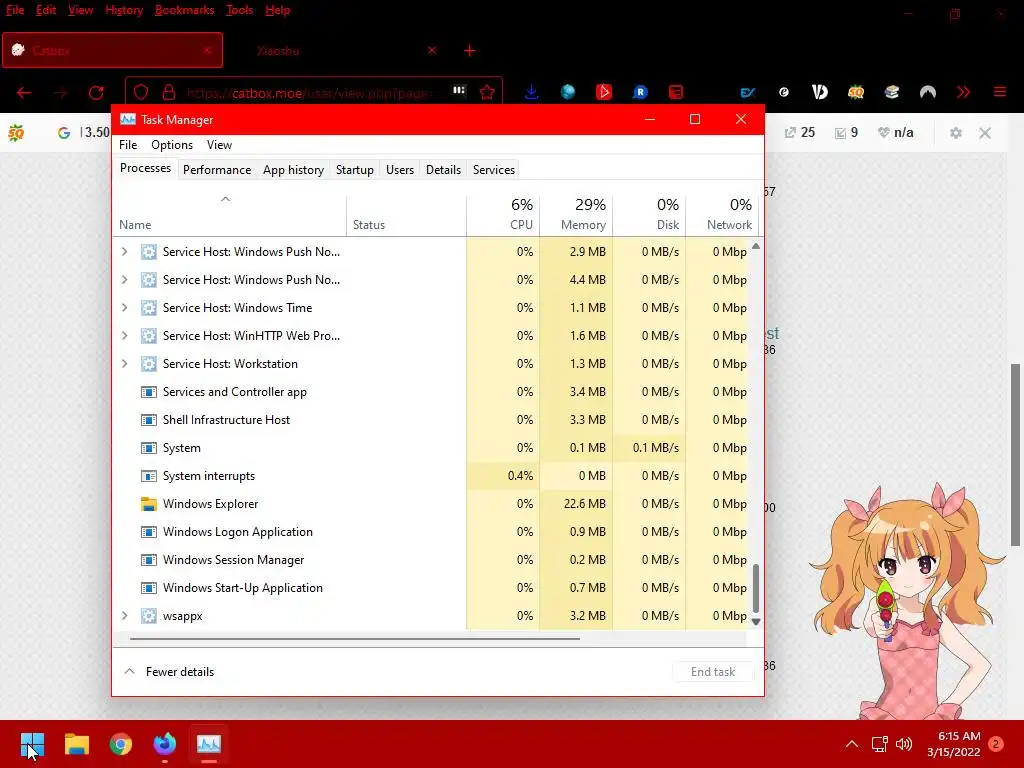This screenshot has height=768, width=1024.
Task: Open Task Manager's View menu
Action: tap(219, 145)
